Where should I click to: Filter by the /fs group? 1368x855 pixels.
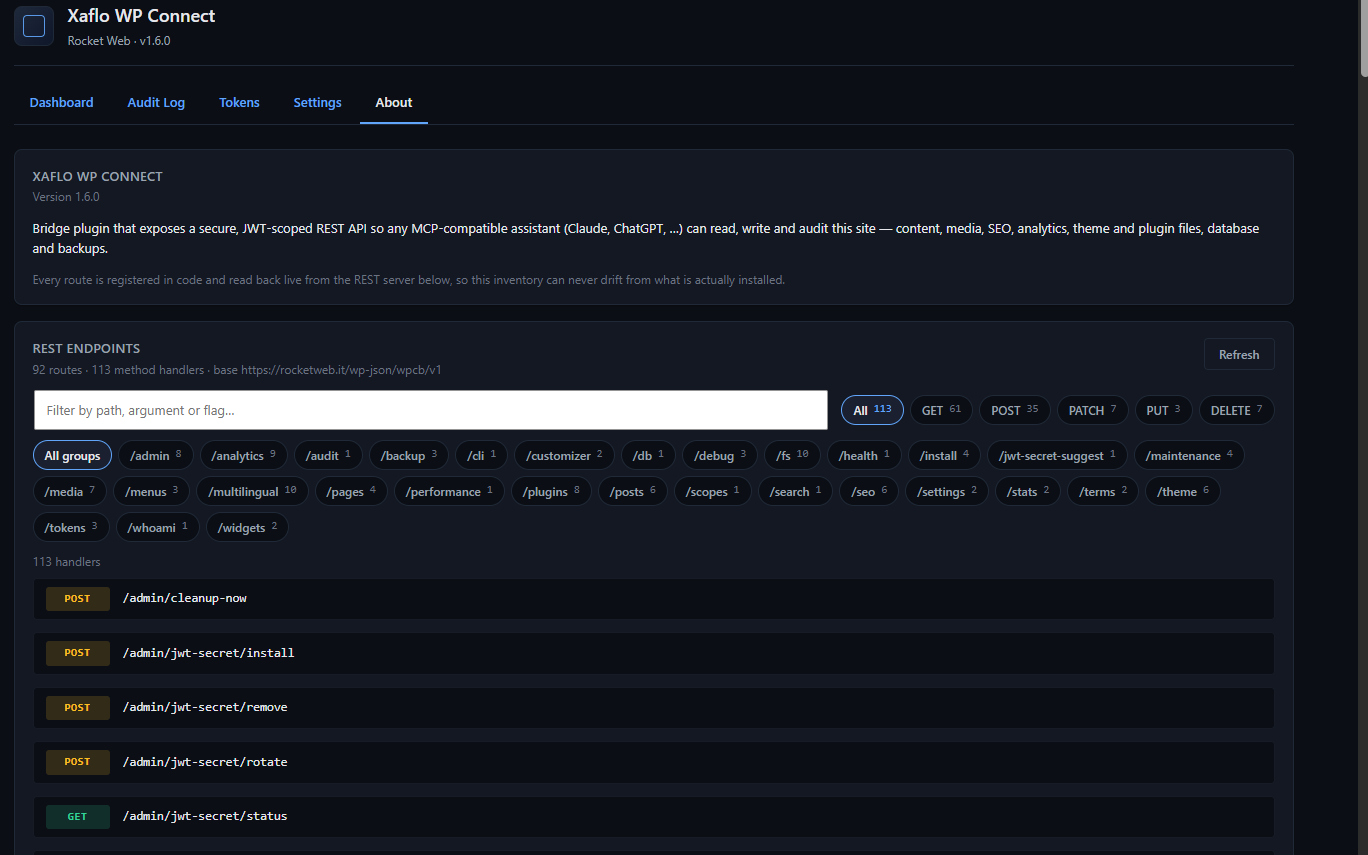793,456
